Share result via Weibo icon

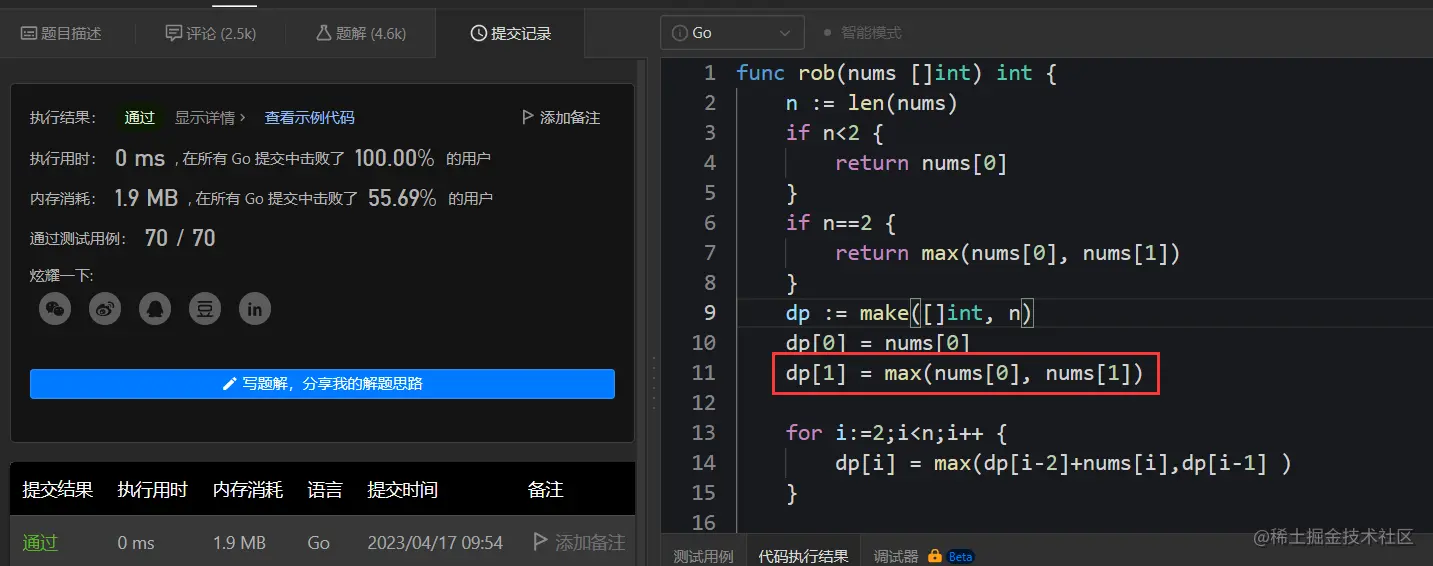pyautogui.click(x=105, y=309)
